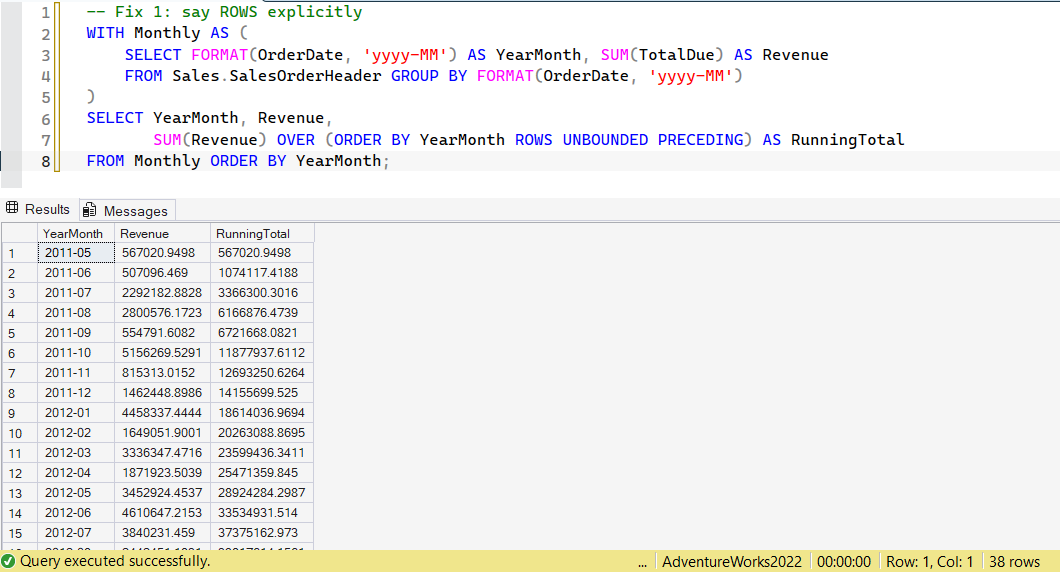1060x572 pixels.
Task: Select Revenue value '507096.469'
Action: (x=162, y=272)
